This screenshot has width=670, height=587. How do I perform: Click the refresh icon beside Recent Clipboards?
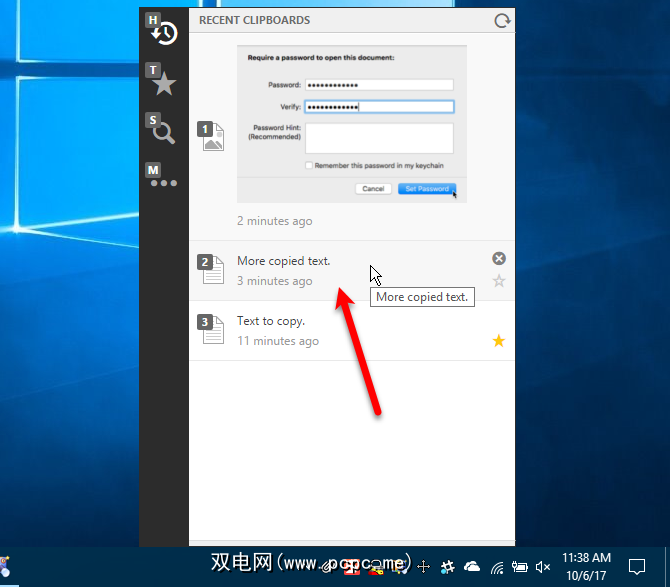point(502,20)
